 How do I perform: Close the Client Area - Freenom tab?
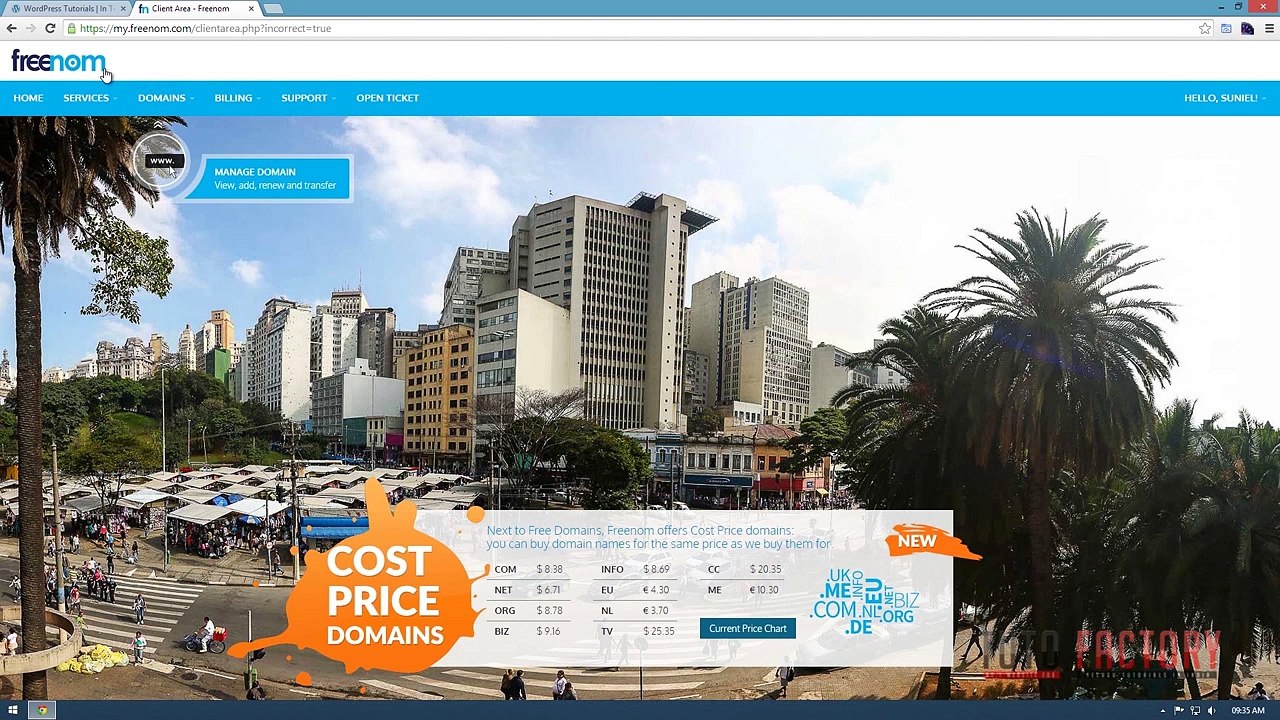251,8
